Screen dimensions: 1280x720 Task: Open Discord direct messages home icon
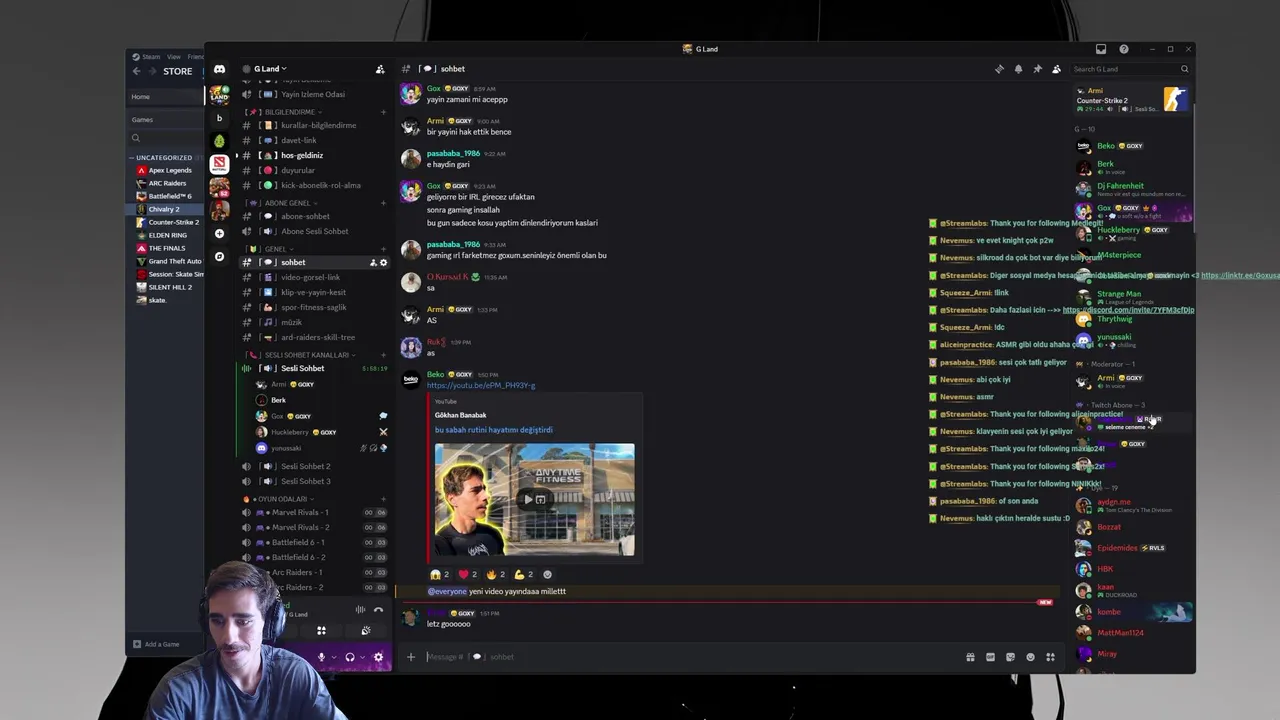pos(219,69)
